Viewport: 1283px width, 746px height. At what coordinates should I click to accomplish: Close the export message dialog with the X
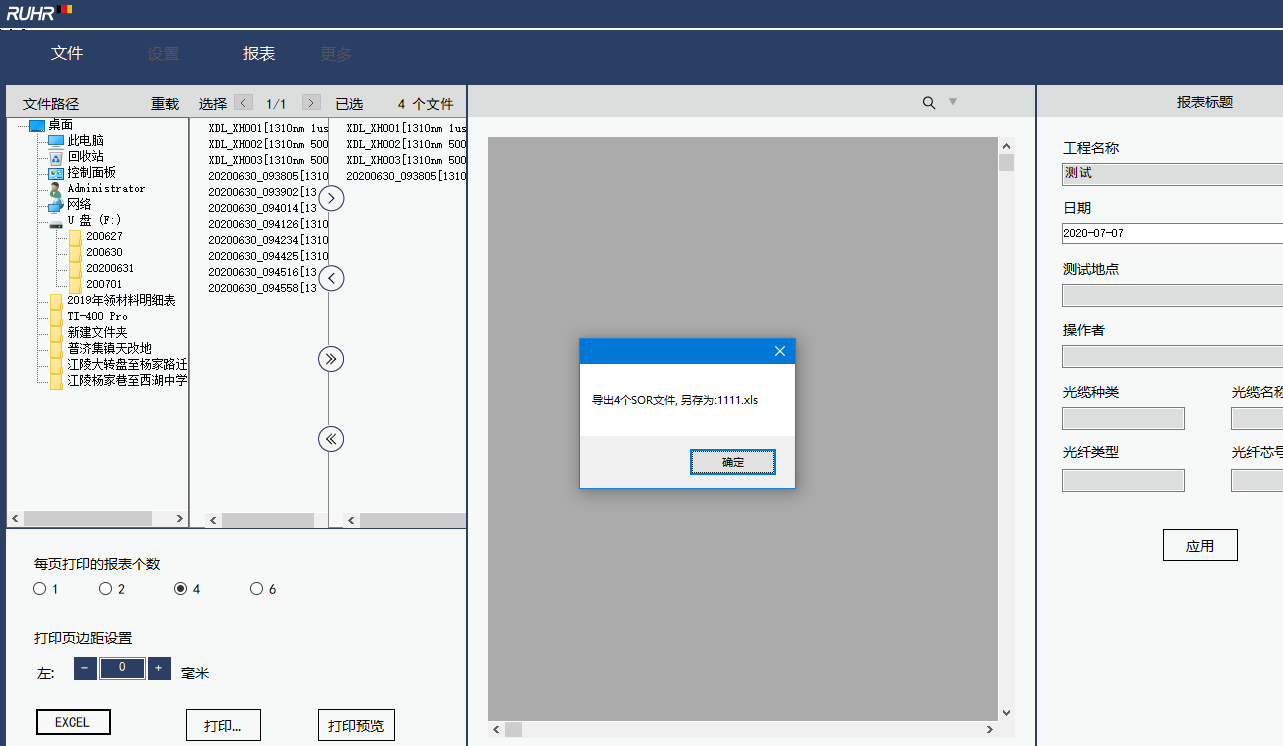click(780, 351)
